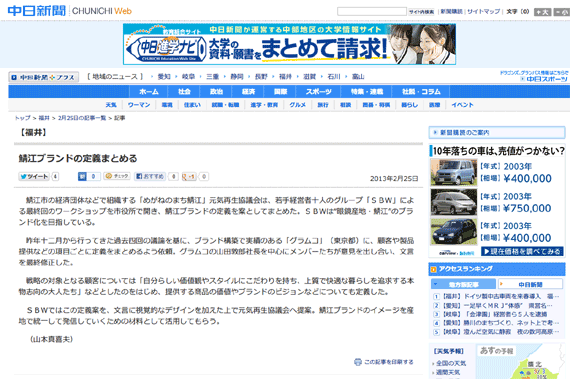Screen dimensions: 570x379
Task: Select the 石川 regional news link
Action: pos(334,77)
